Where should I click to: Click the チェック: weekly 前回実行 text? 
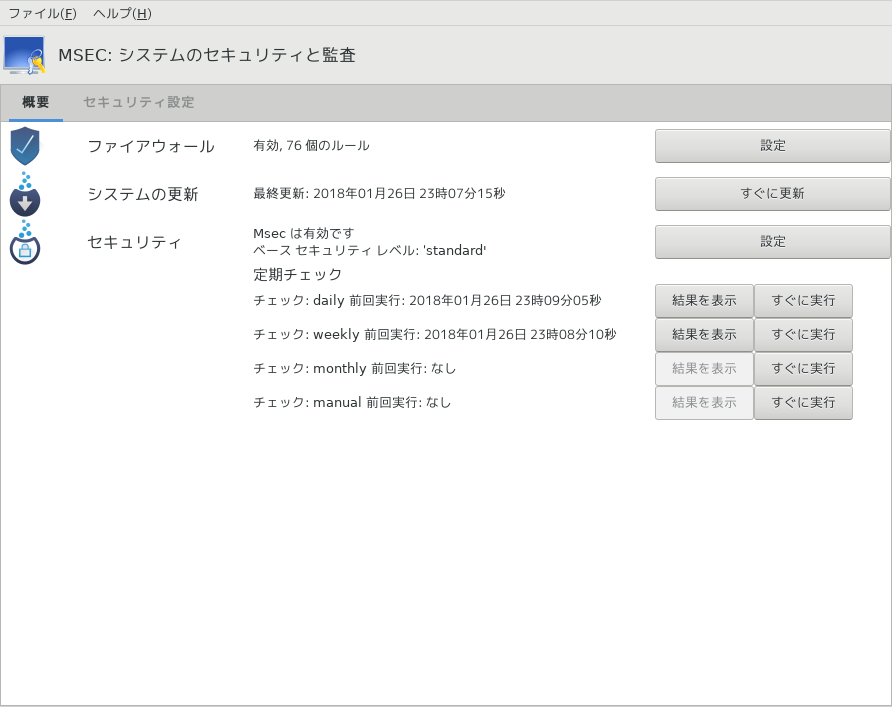pos(435,334)
